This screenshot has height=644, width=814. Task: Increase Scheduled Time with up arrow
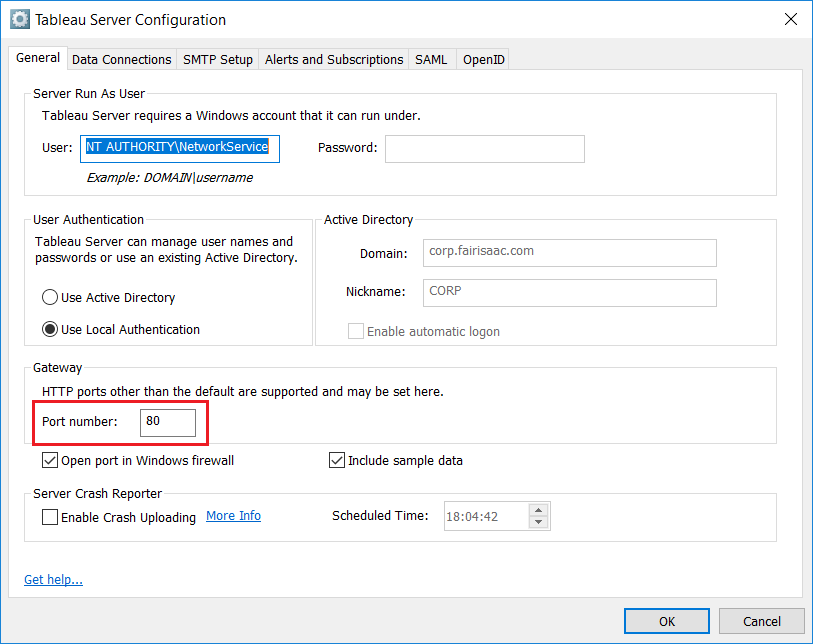tap(539, 510)
